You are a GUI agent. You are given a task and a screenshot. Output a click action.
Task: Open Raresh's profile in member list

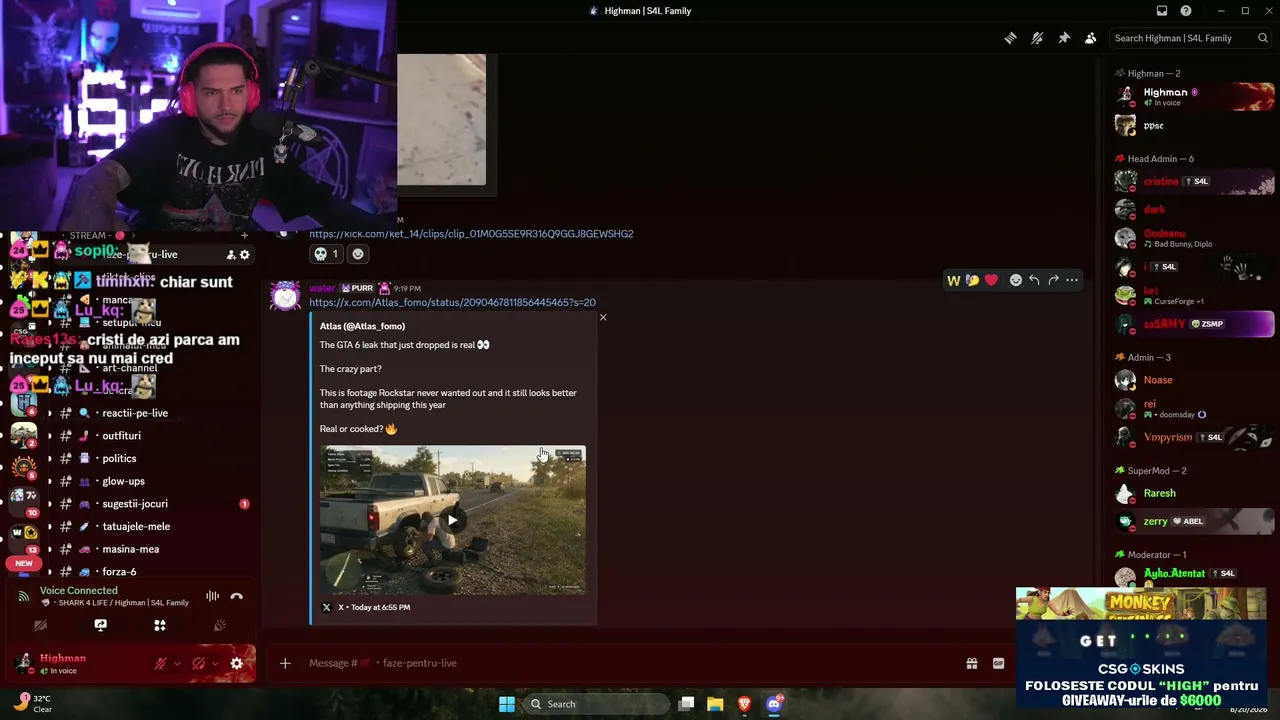(x=1195, y=493)
